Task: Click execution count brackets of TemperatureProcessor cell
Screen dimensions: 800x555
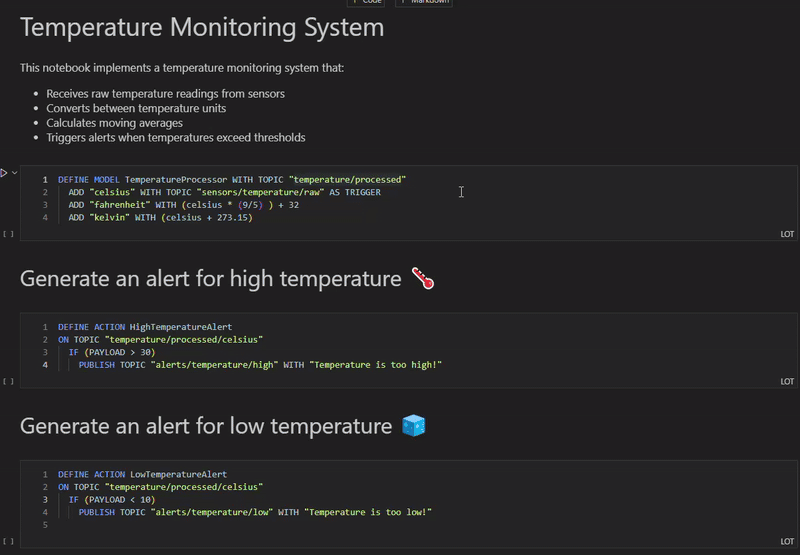Action: point(8,234)
